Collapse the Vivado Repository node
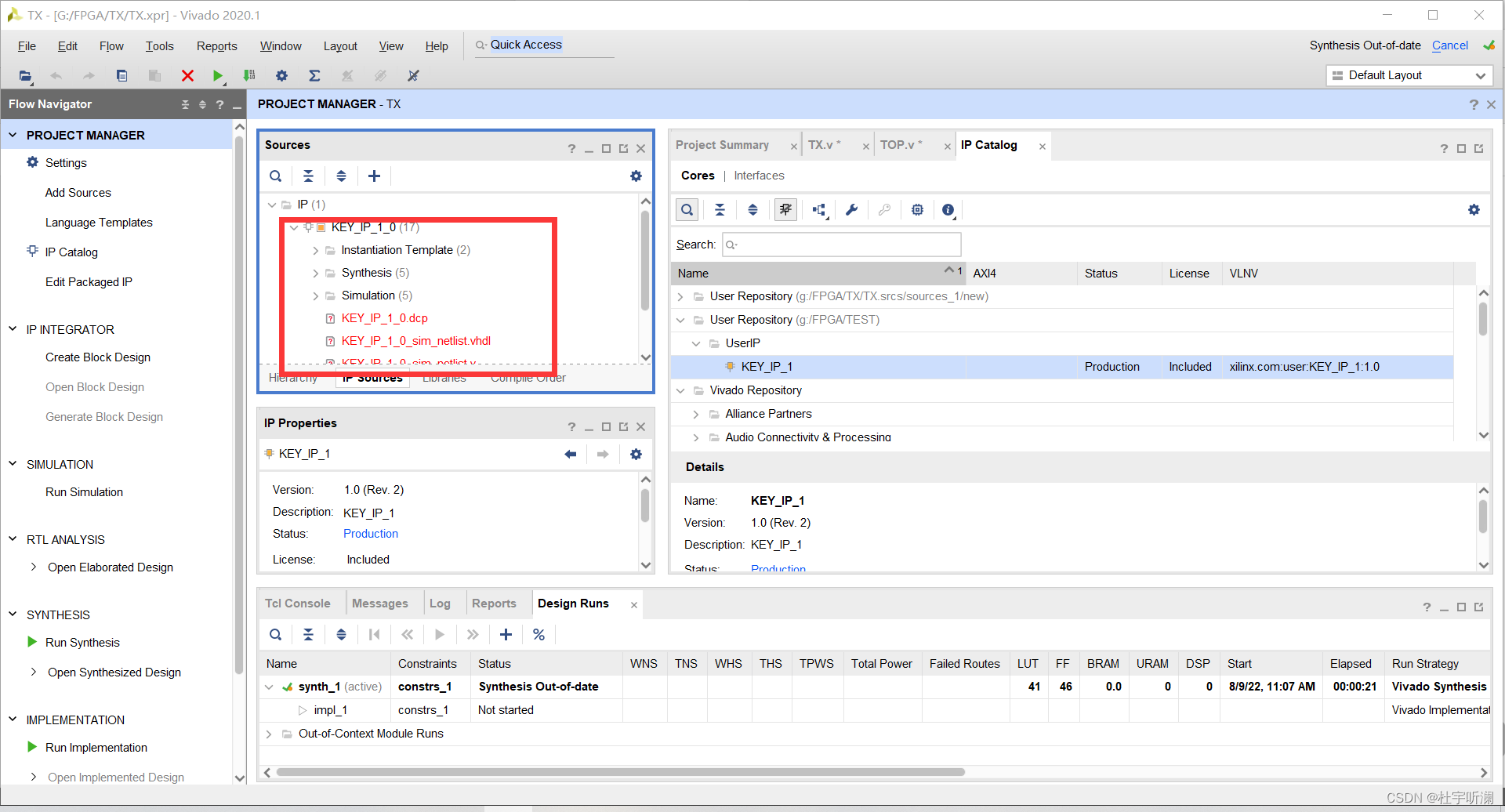The width and height of the screenshot is (1505, 812). coord(680,390)
